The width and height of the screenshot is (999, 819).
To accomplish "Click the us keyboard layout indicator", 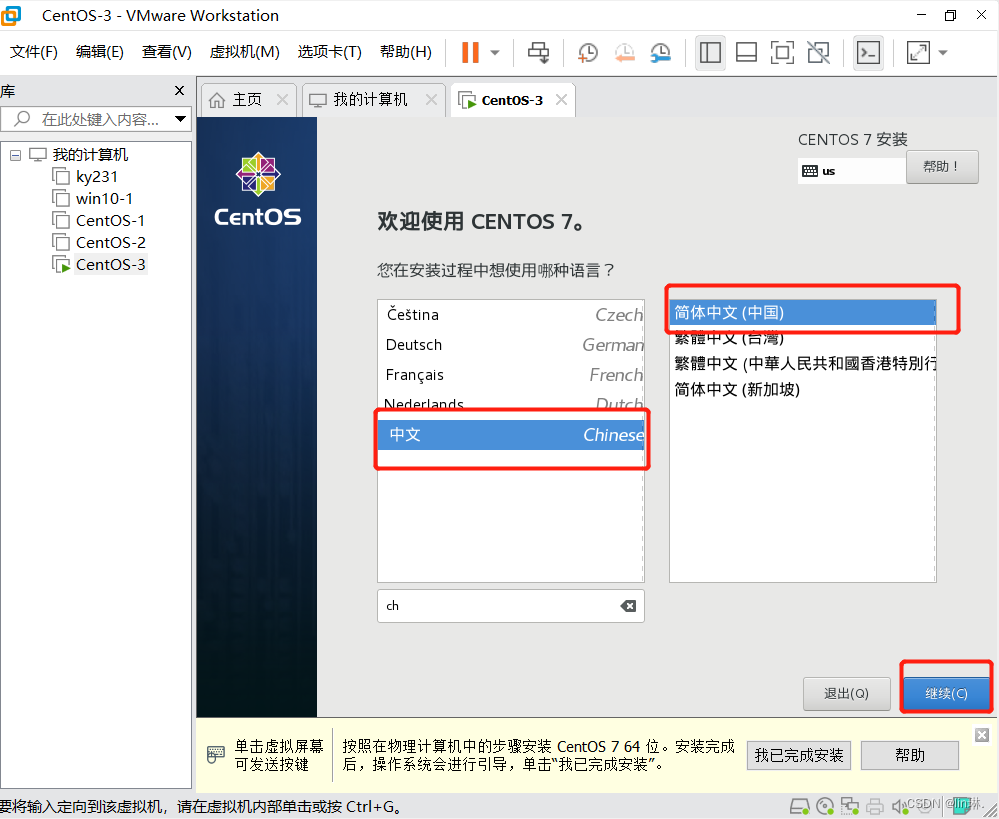I will 851,171.
